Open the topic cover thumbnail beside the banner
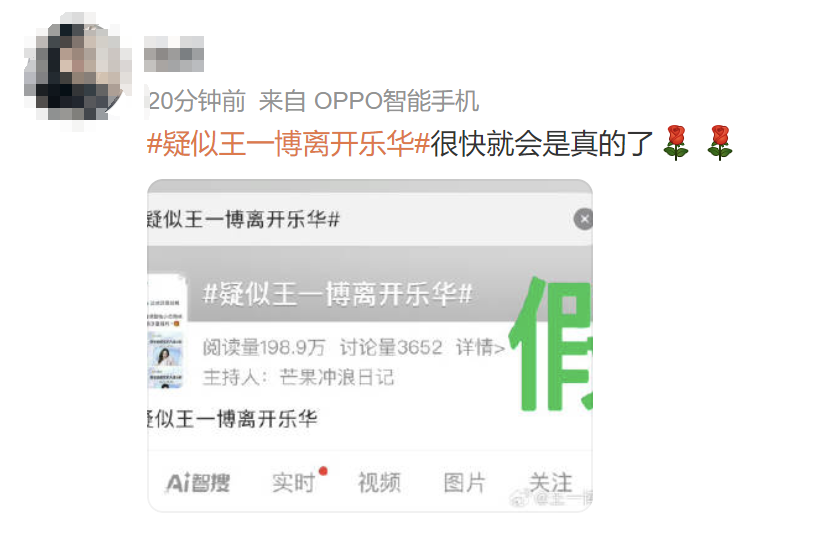 [166, 332]
